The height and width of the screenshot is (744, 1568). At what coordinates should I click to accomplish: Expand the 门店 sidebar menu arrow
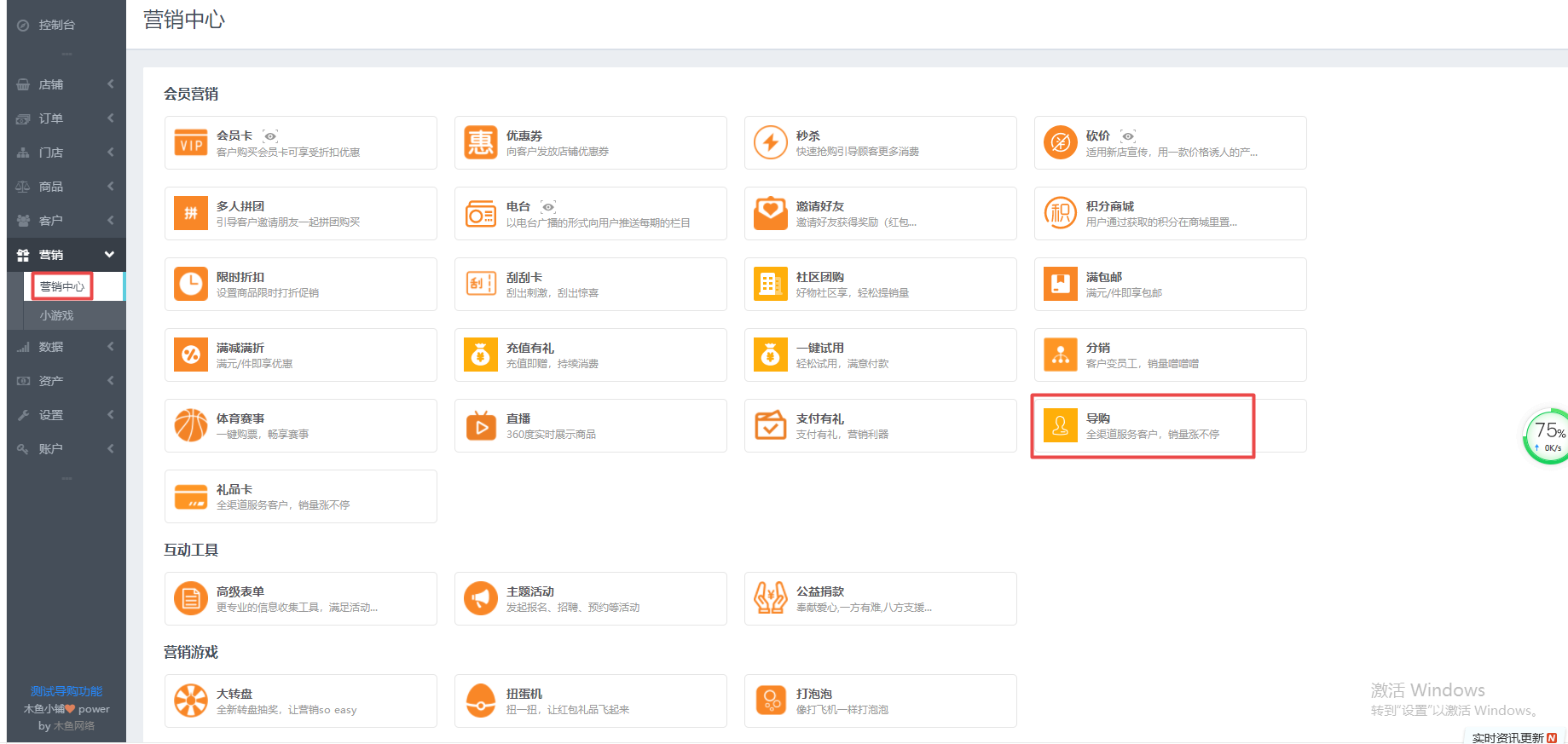point(111,153)
